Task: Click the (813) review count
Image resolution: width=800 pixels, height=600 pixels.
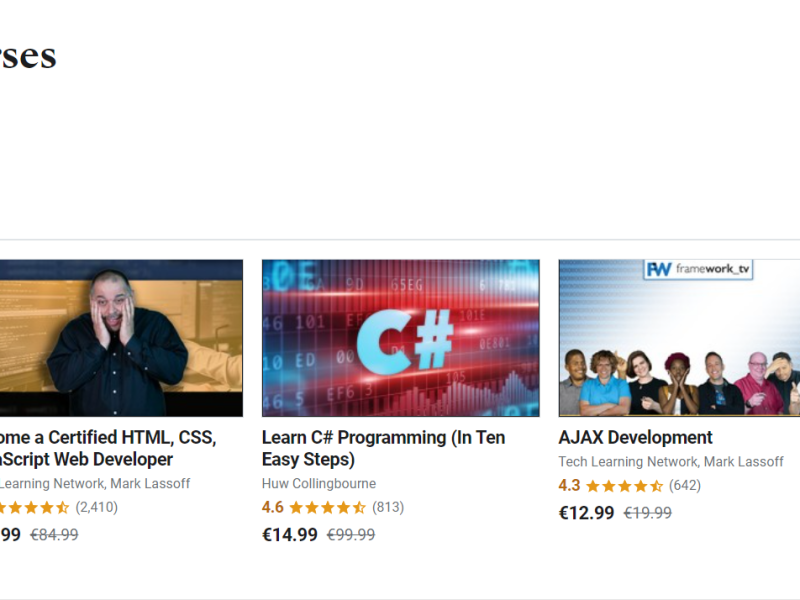Action: 388,508
